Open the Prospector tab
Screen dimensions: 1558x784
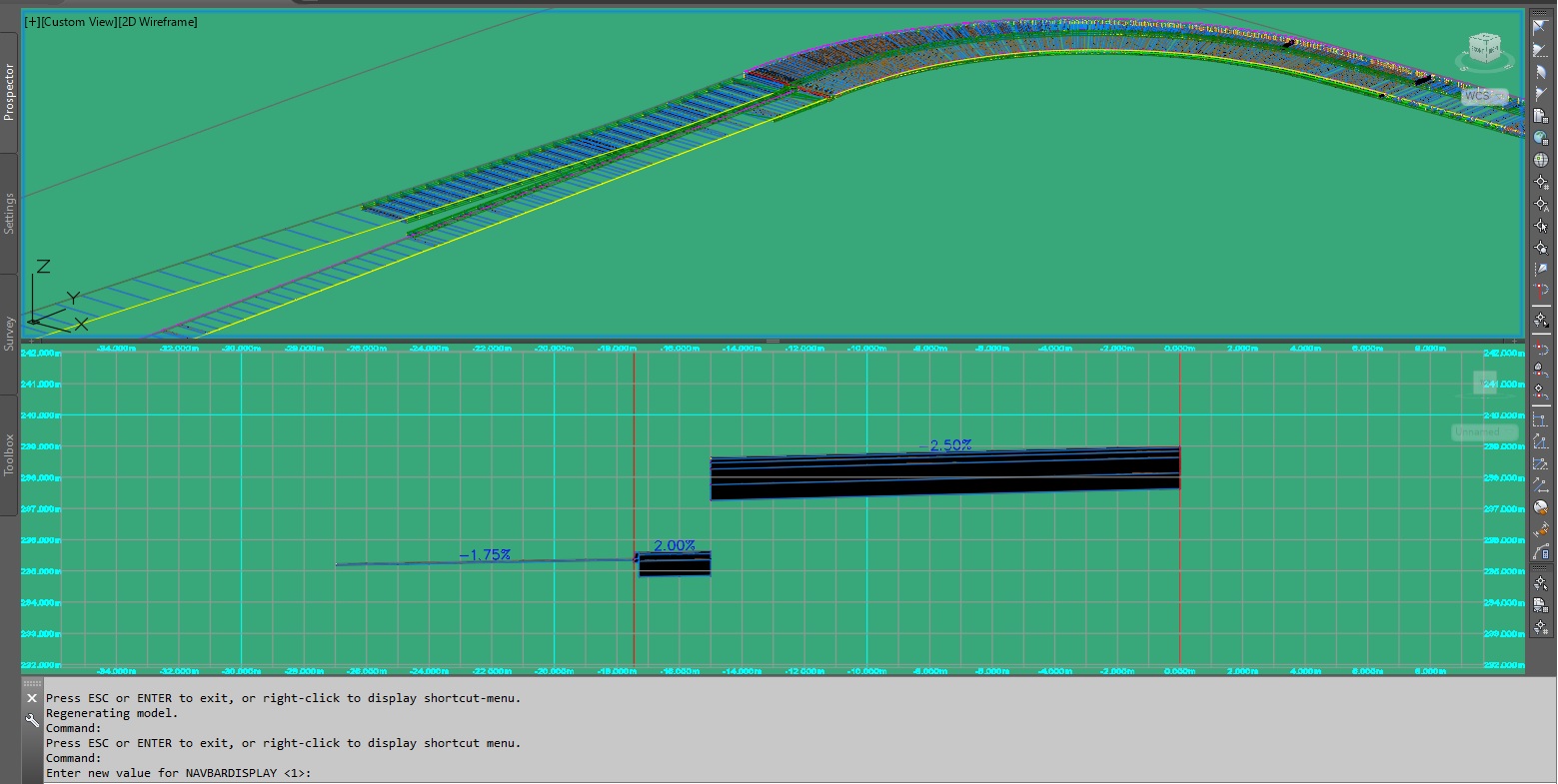[x=9, y=92]
